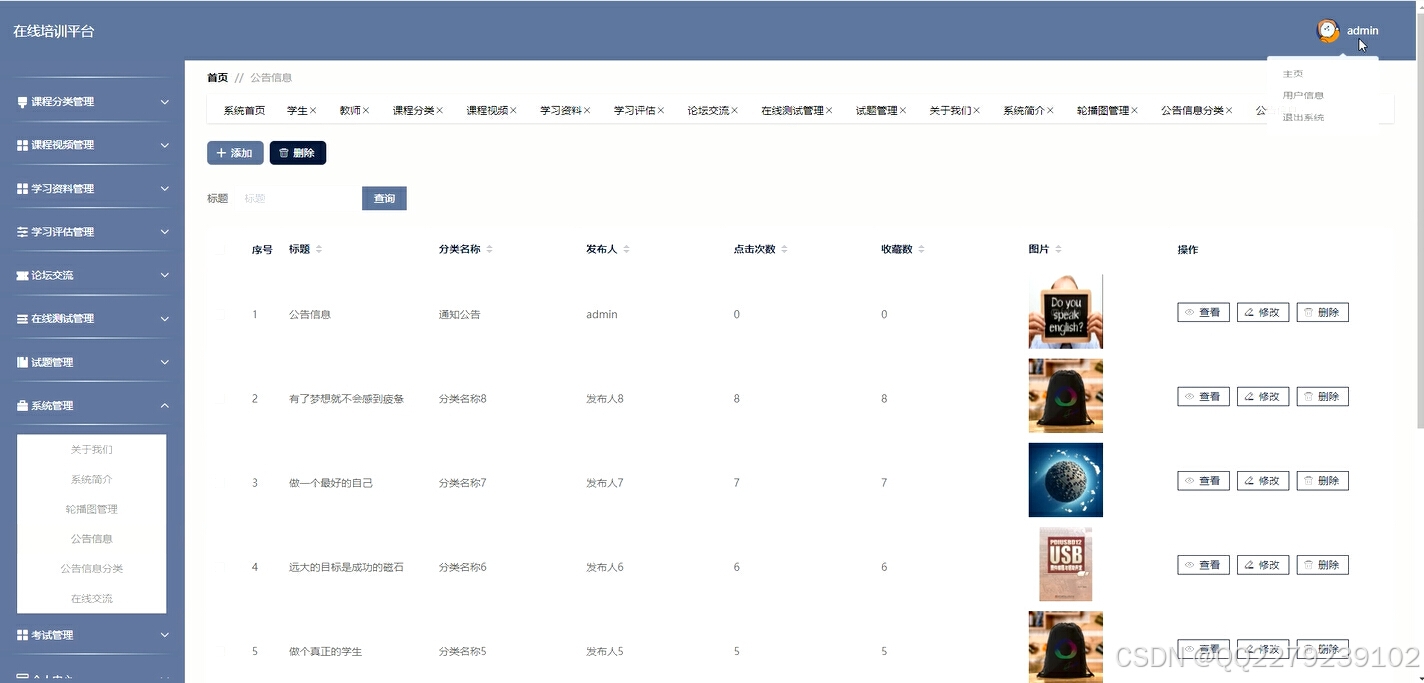Click 修改 on the 公告信息 row
Viewport: 1424px width, 683px height.
point(1262,312)
